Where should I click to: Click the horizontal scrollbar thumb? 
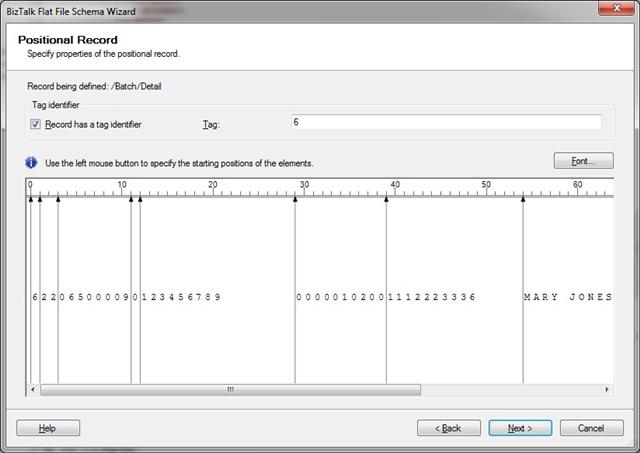click(x=231, y=390)
